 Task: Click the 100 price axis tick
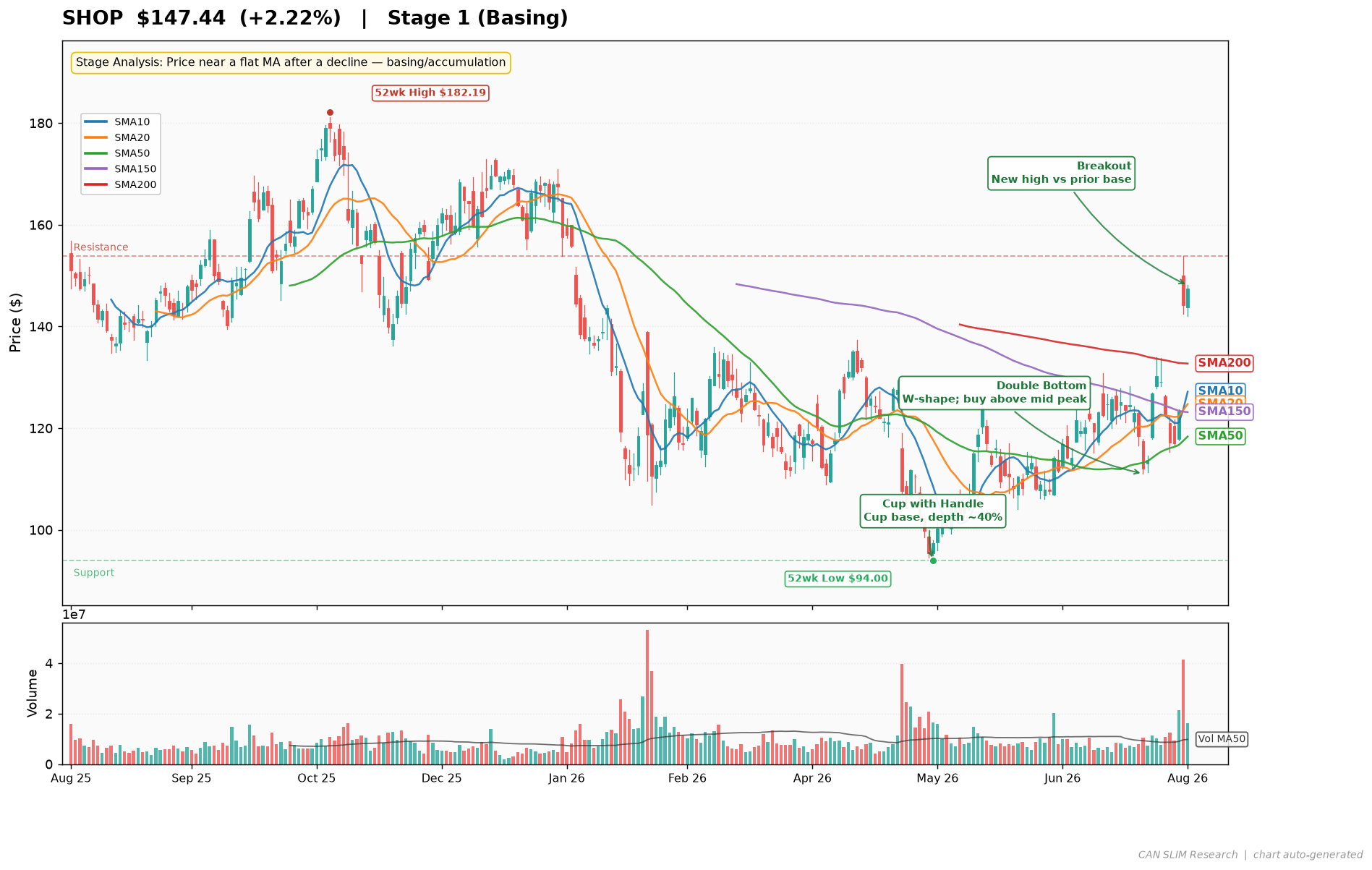click(x=41, y=531)
